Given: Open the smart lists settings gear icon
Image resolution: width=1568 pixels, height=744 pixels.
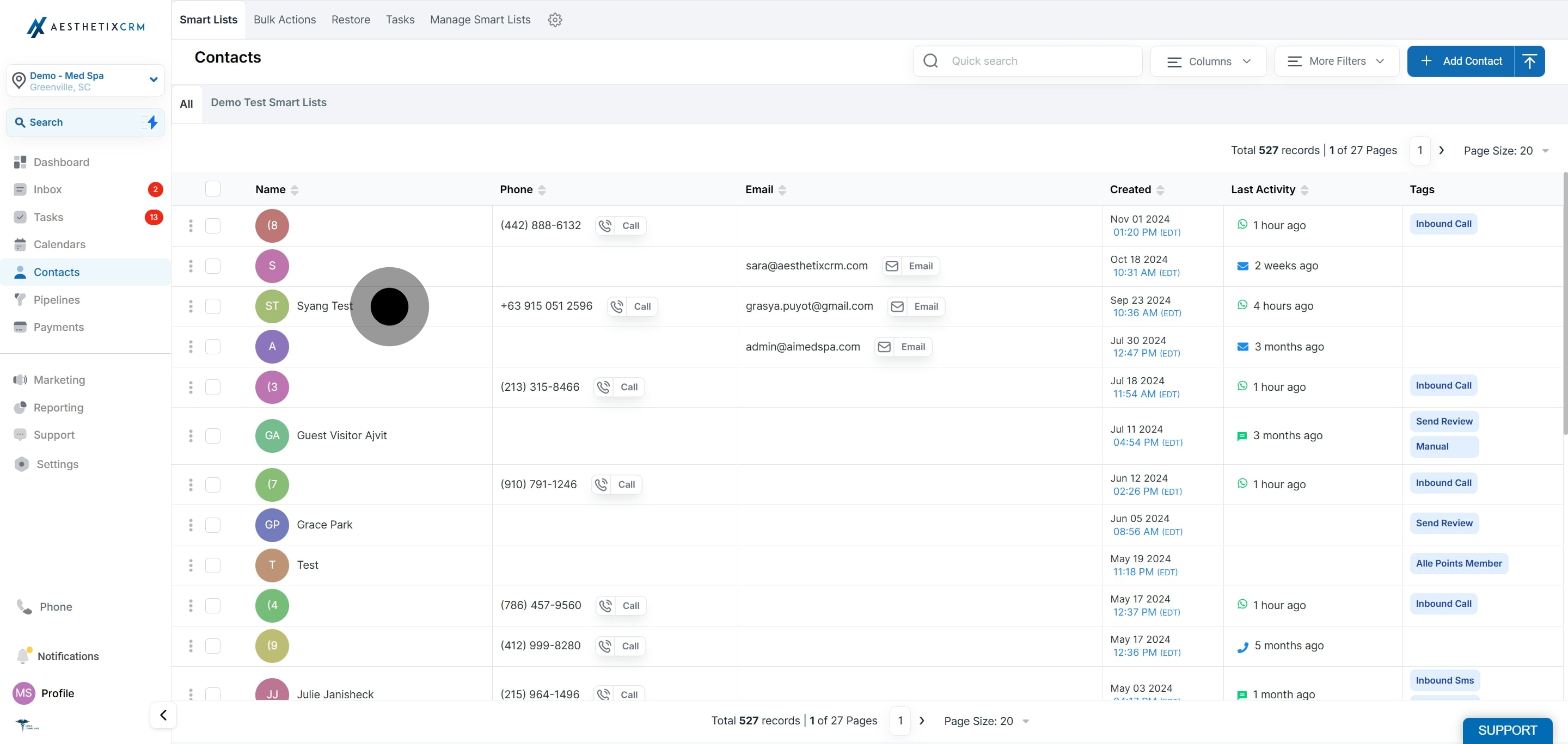Looking at the screenshot, I should point(555,20).
